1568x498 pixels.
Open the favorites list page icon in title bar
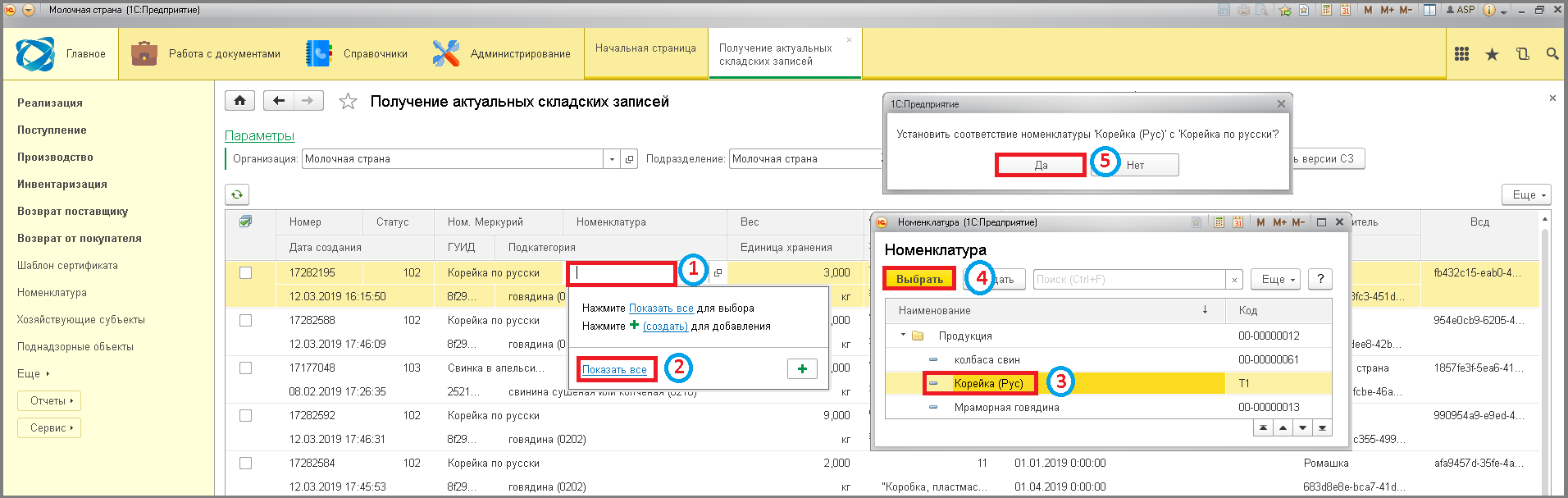tap(1304, 10)
